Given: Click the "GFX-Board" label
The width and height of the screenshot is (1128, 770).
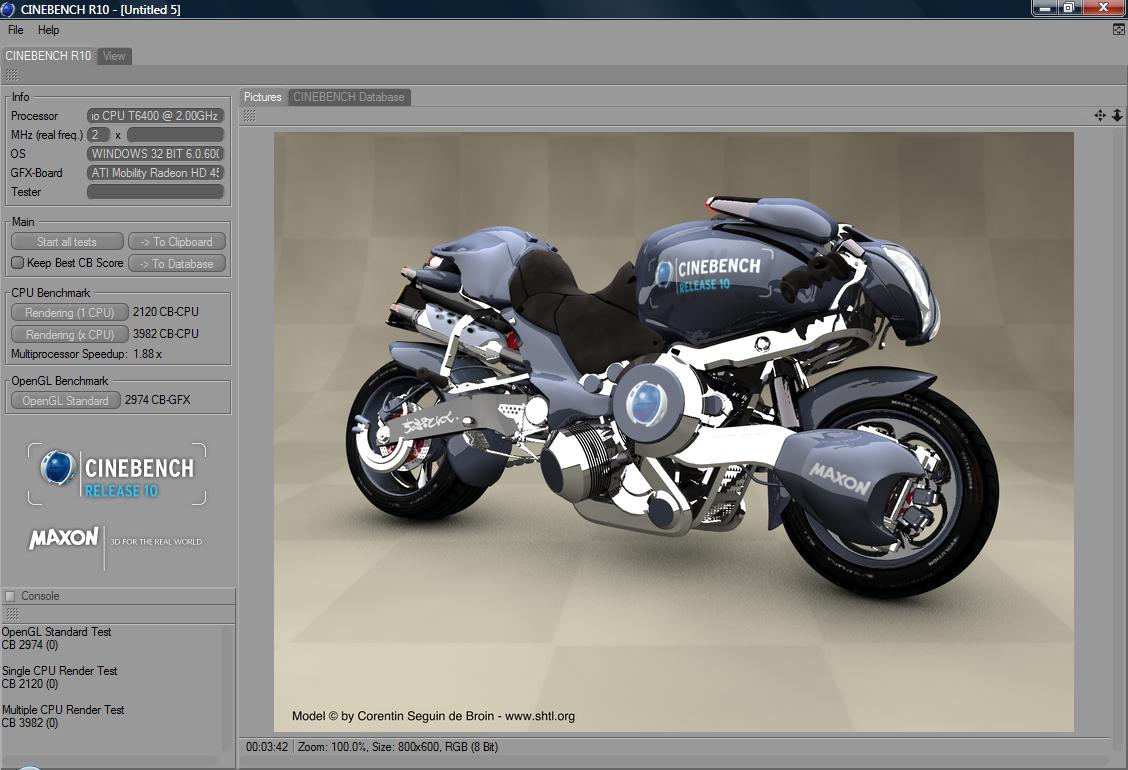Looking at the screenshot, I should pos(37,173).
